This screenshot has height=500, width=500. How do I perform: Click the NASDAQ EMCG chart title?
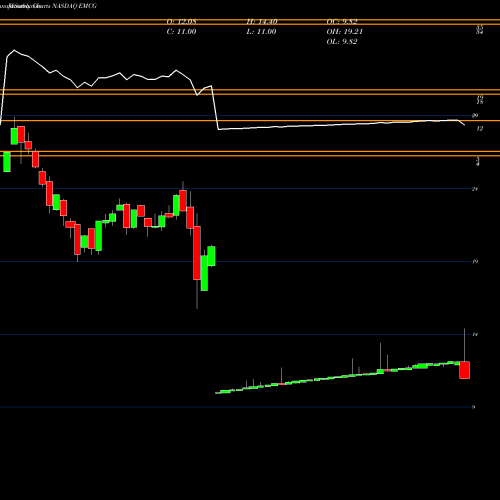[x=74, y=6]
